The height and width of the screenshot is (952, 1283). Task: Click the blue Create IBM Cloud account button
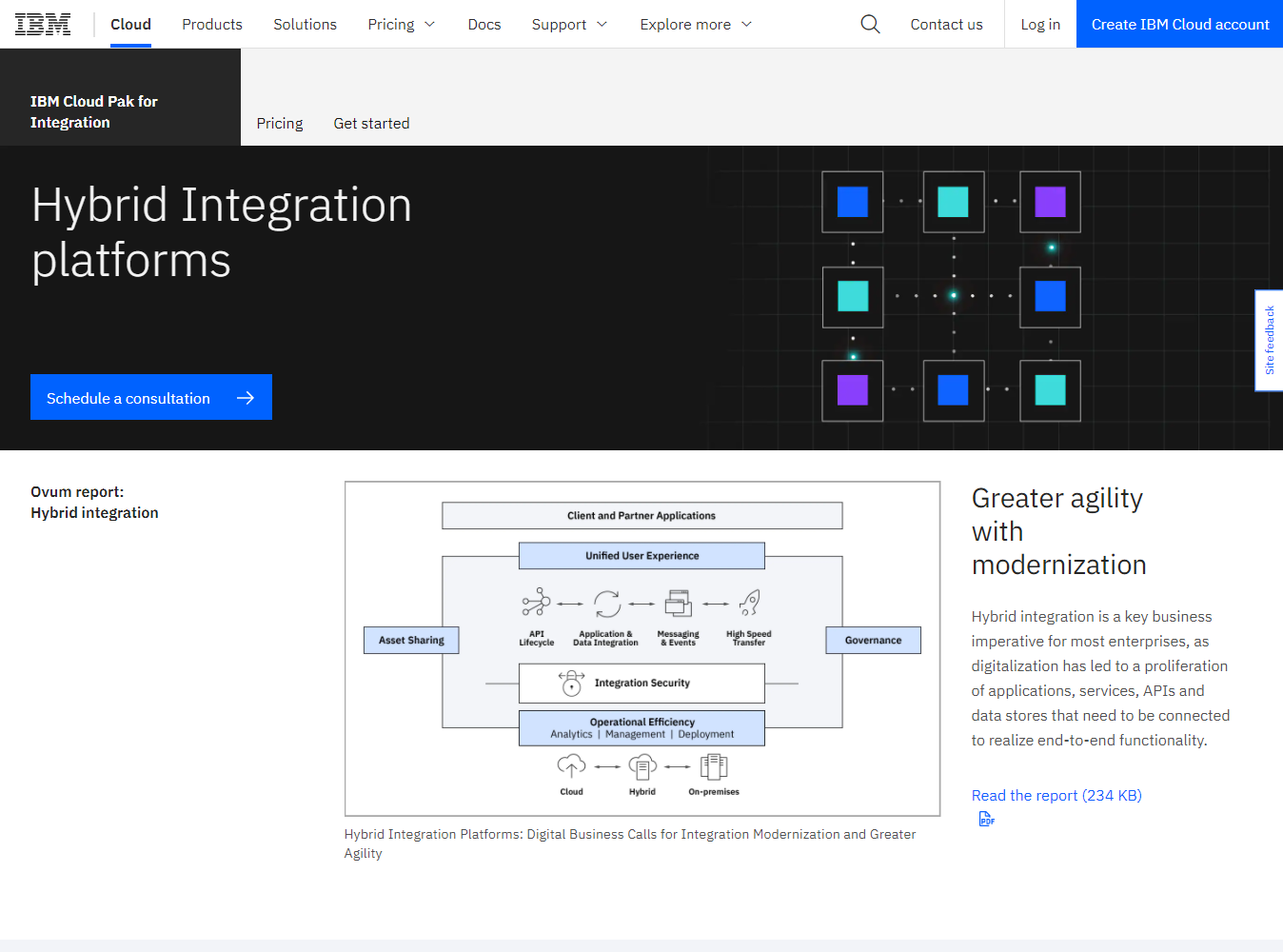click(x=1178, y=24)
